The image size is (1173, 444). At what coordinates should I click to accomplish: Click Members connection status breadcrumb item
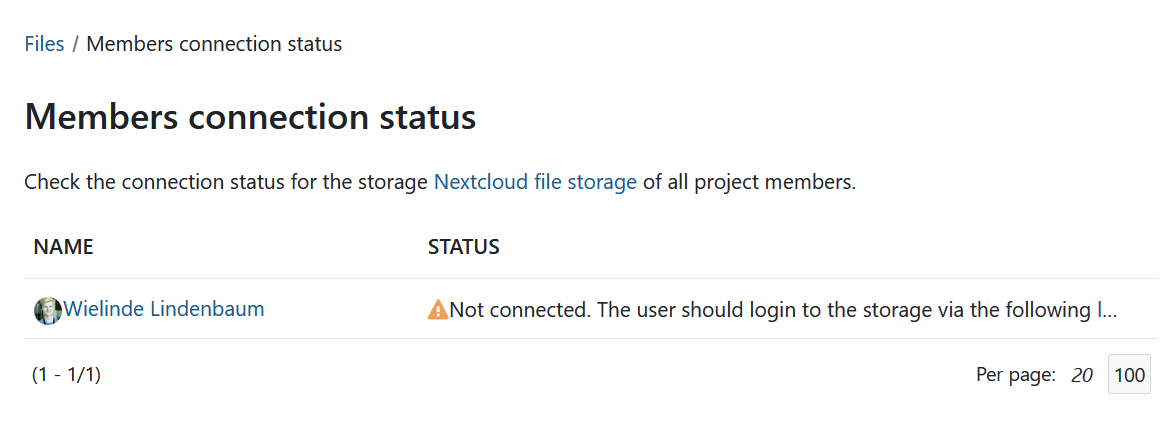pyautogui.click(x=214, y=44)
